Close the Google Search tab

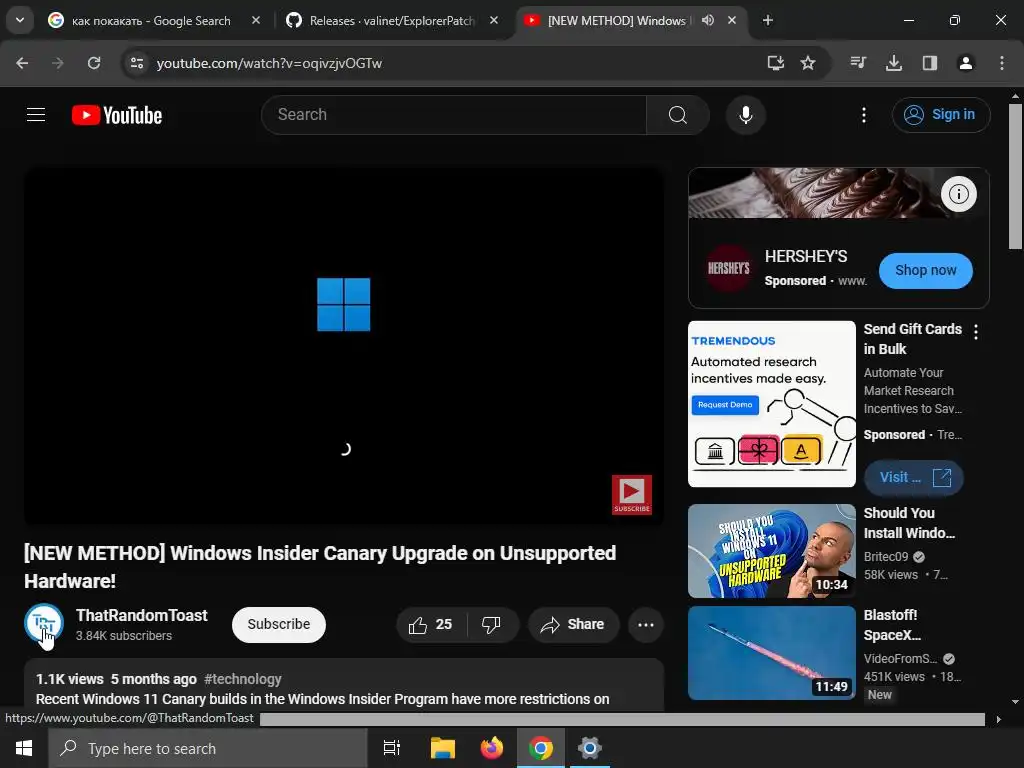tap(256, 21)
